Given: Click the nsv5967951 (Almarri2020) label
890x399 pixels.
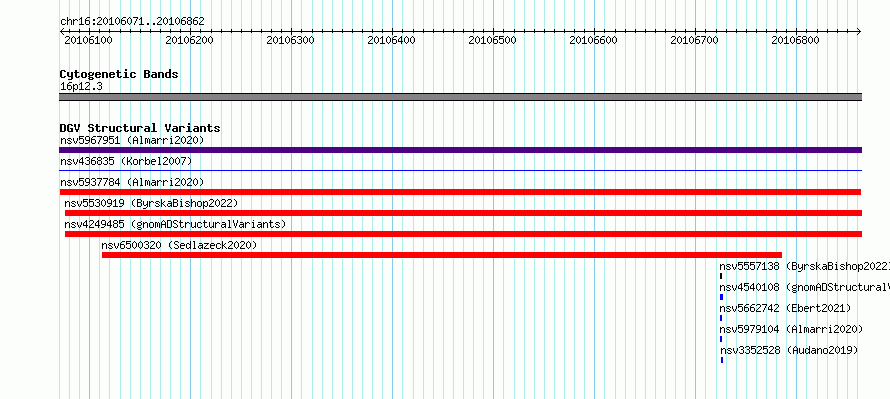Looking at the screenshot, I should tap(132, 140).
